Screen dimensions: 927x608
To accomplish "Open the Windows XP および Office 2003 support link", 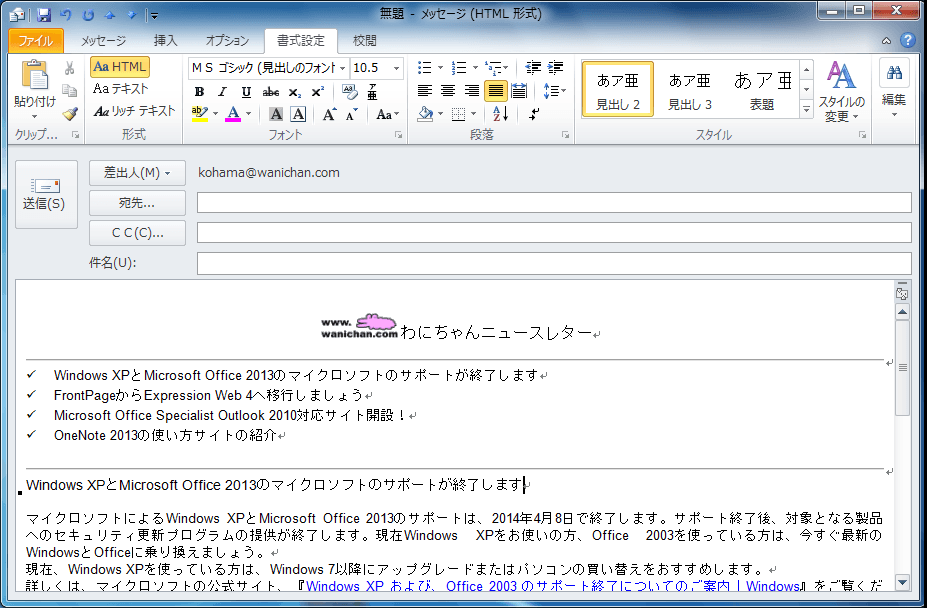I will click(x=553, y=586).
